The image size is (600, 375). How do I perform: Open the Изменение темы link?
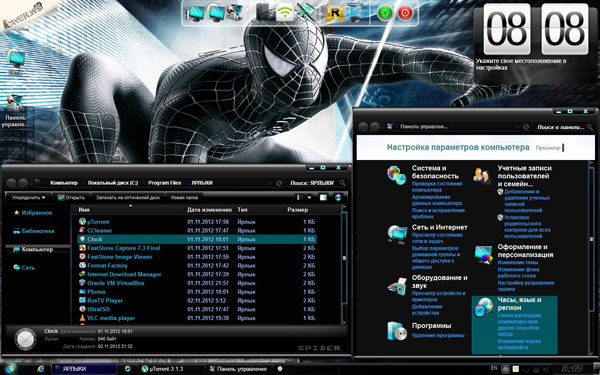coord(518,262)
